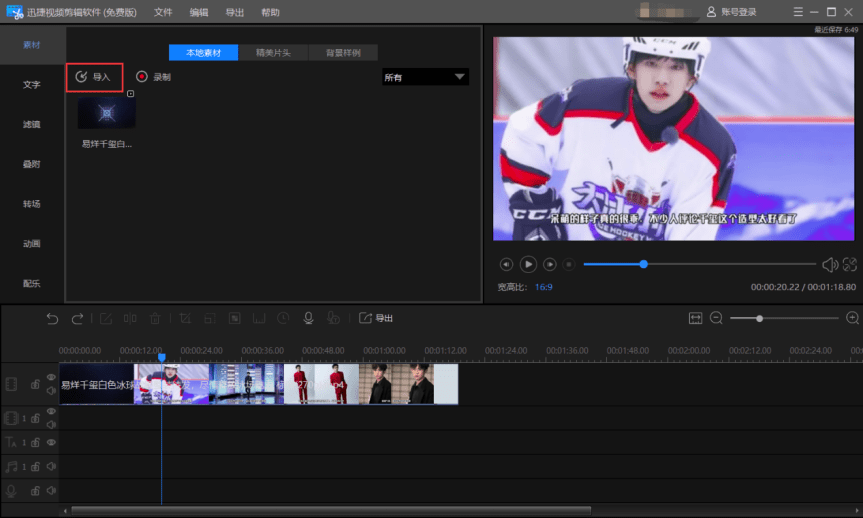
Task: Click the main video track film icon
Action: click(x=11, y=384)
